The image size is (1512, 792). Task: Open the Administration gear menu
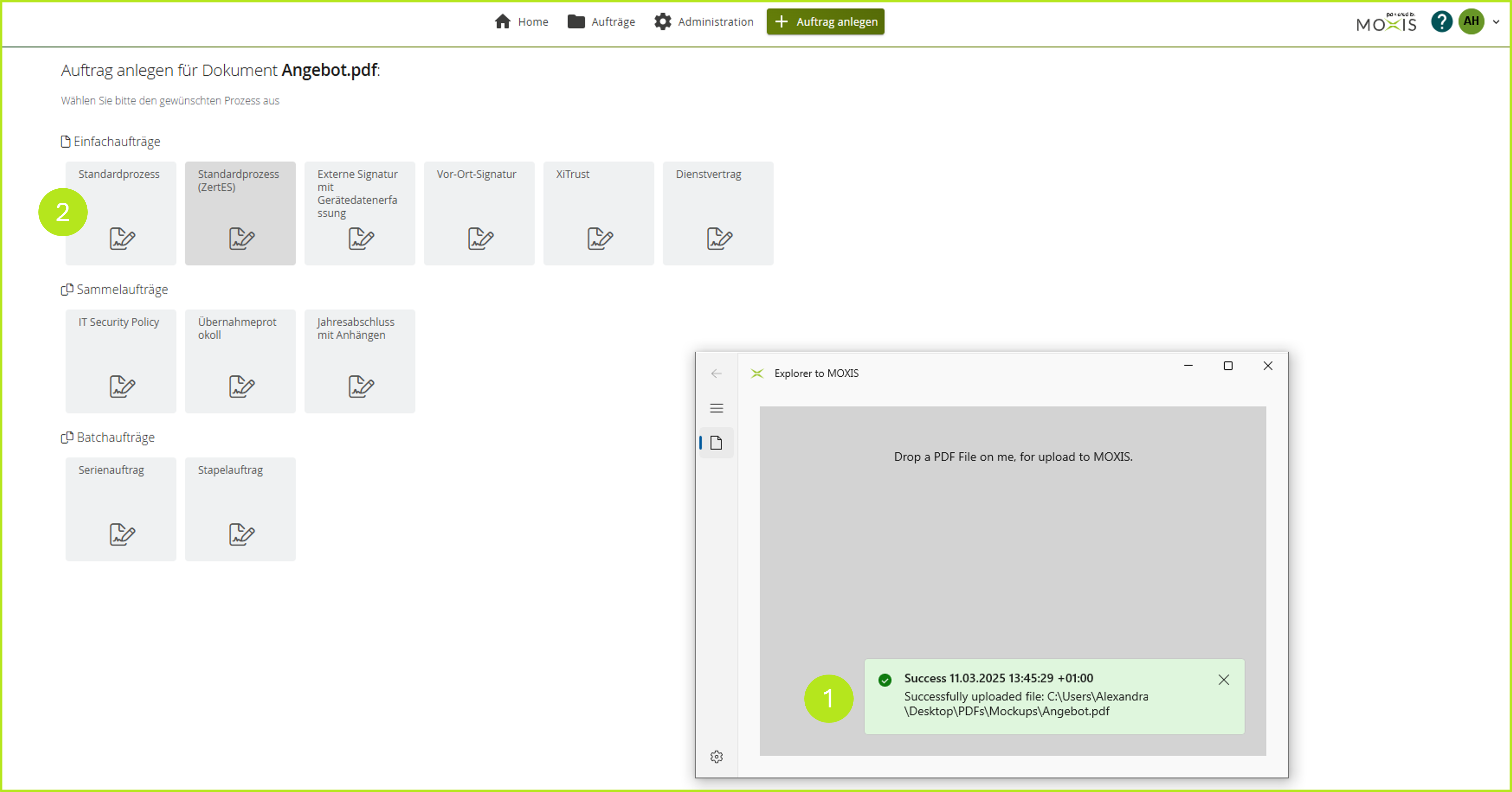pyautogui.click(x=704, y=22)
